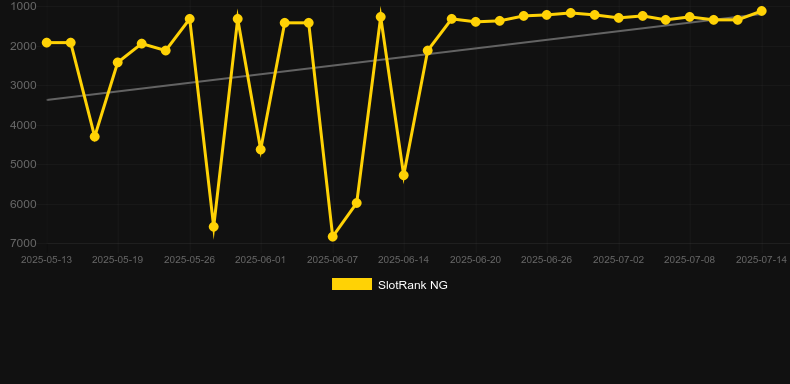Click the data point near 6000 rank
This screenshot has width=790, height=384.
(357, 203)
